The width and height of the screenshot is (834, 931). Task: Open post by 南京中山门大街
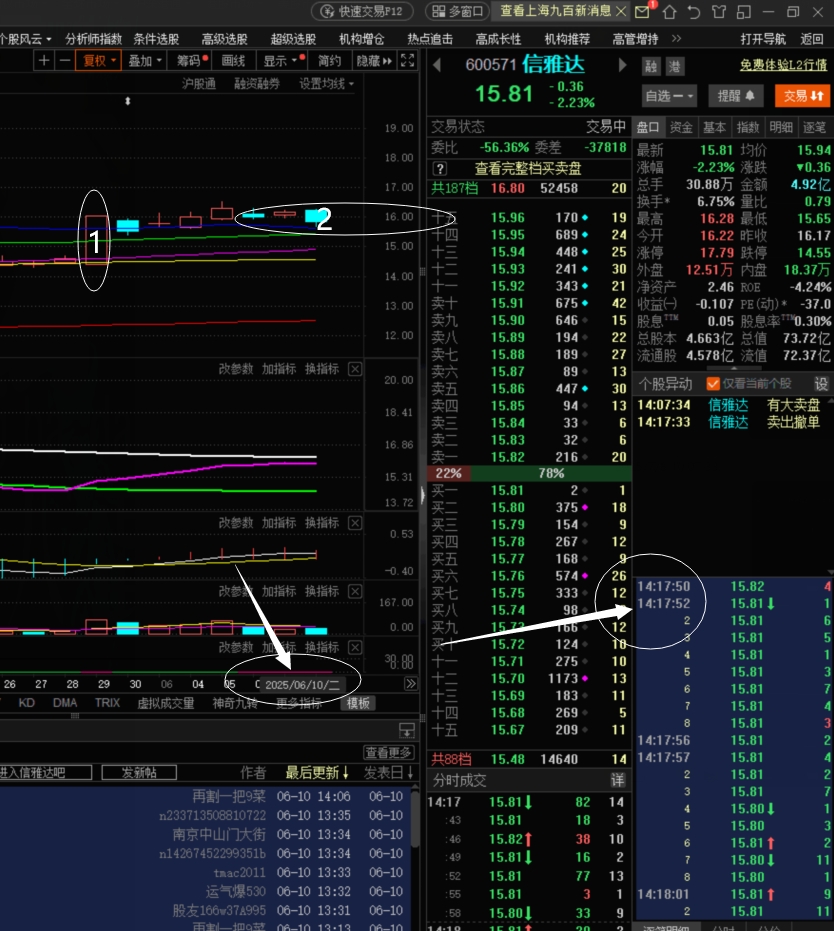218,834
